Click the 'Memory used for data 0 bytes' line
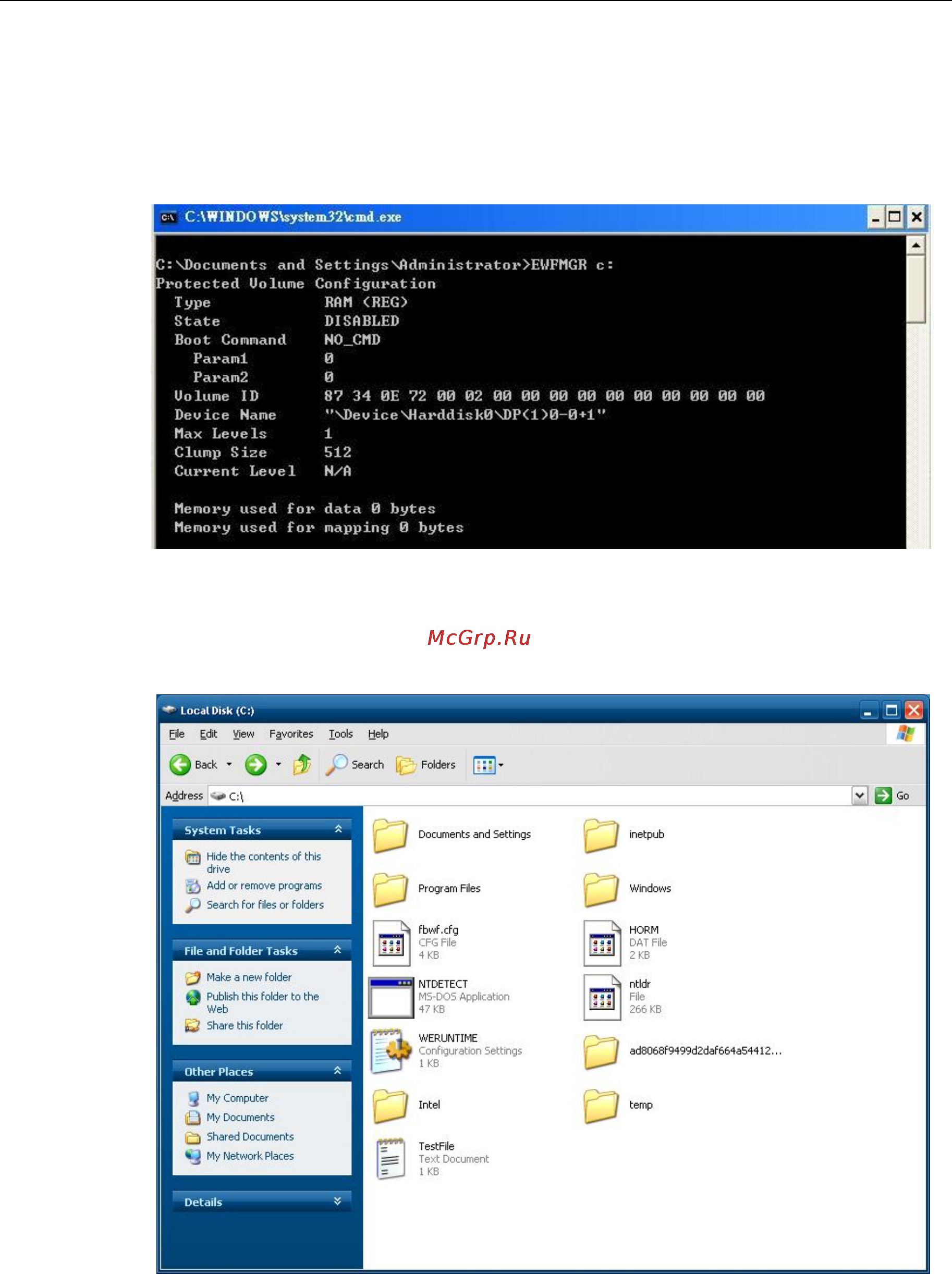The width and height of the screenshot is (952, 1274). point(304,509)
